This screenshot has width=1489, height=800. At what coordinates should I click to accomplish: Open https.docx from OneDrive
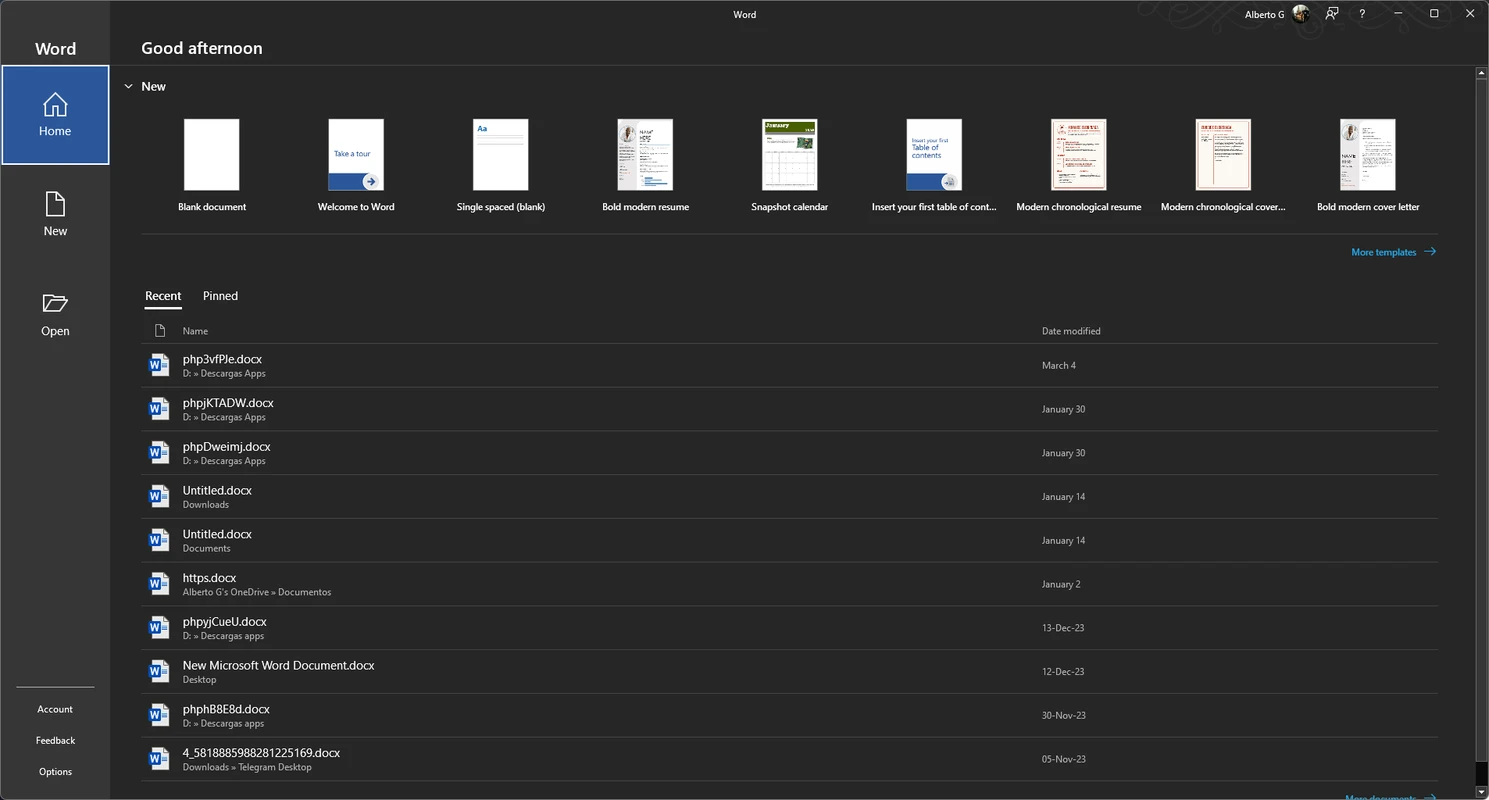point(789,584)
